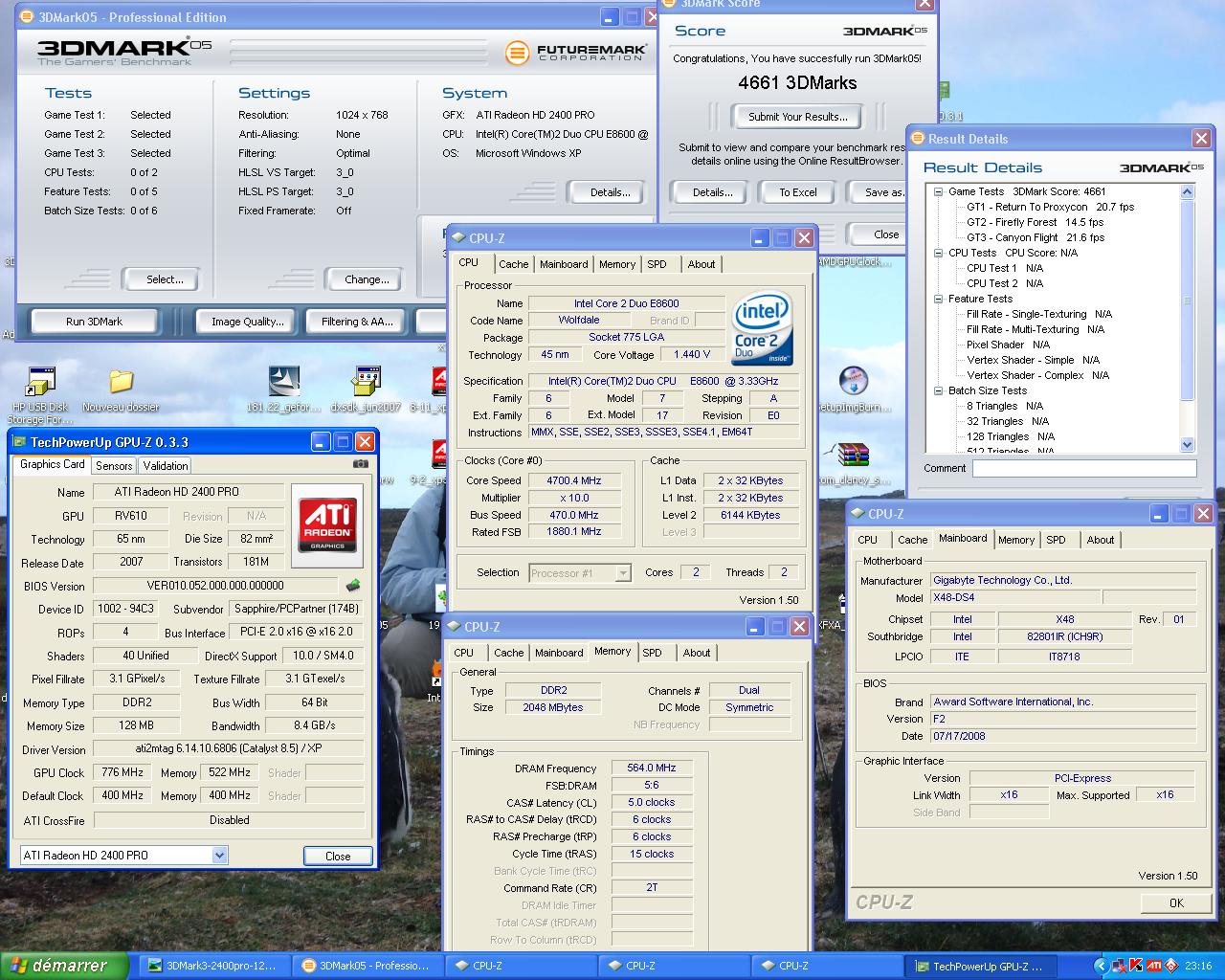The image size is (1225, 980).
Task: Click Filtering & AA button
Action: coord(358,322)
